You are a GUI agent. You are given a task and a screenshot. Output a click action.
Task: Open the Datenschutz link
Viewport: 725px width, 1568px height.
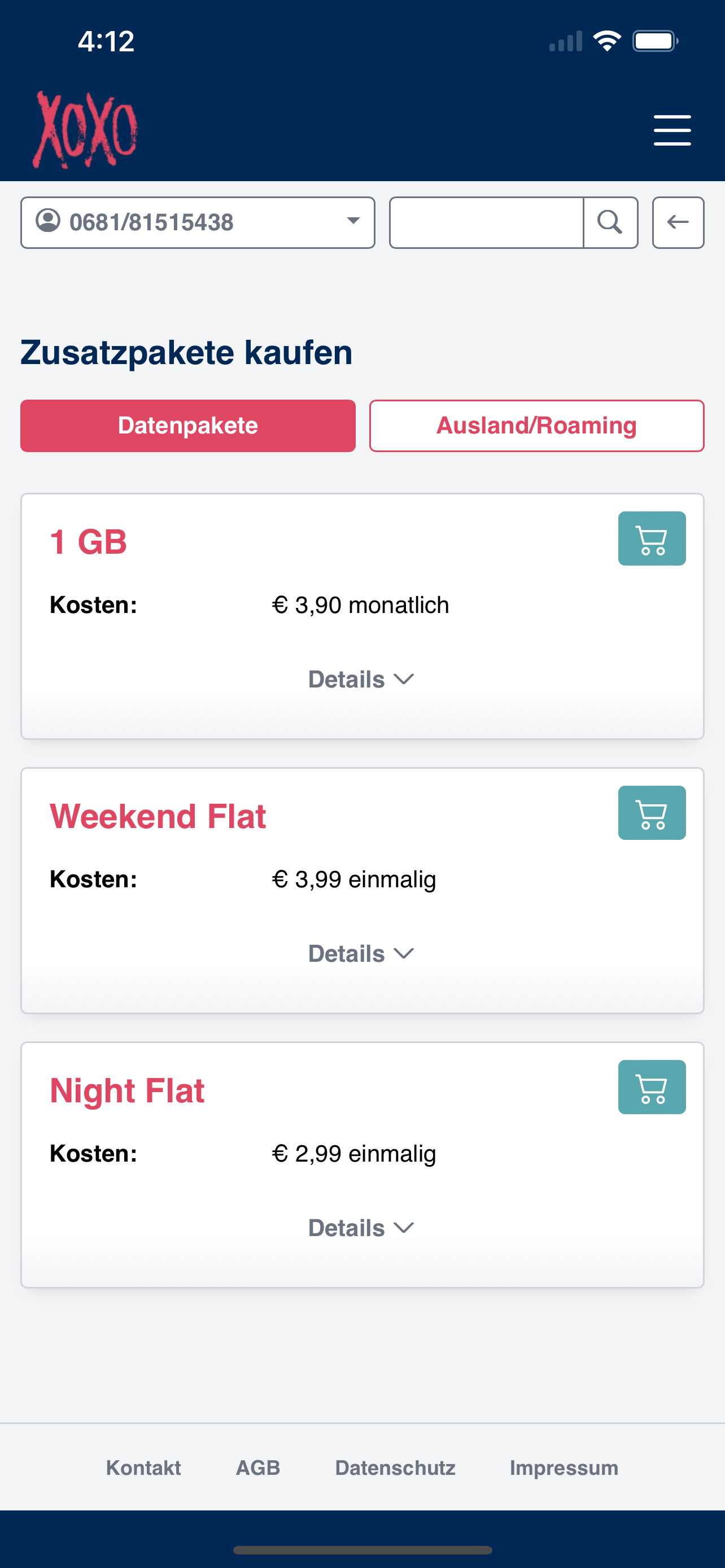396,1468
